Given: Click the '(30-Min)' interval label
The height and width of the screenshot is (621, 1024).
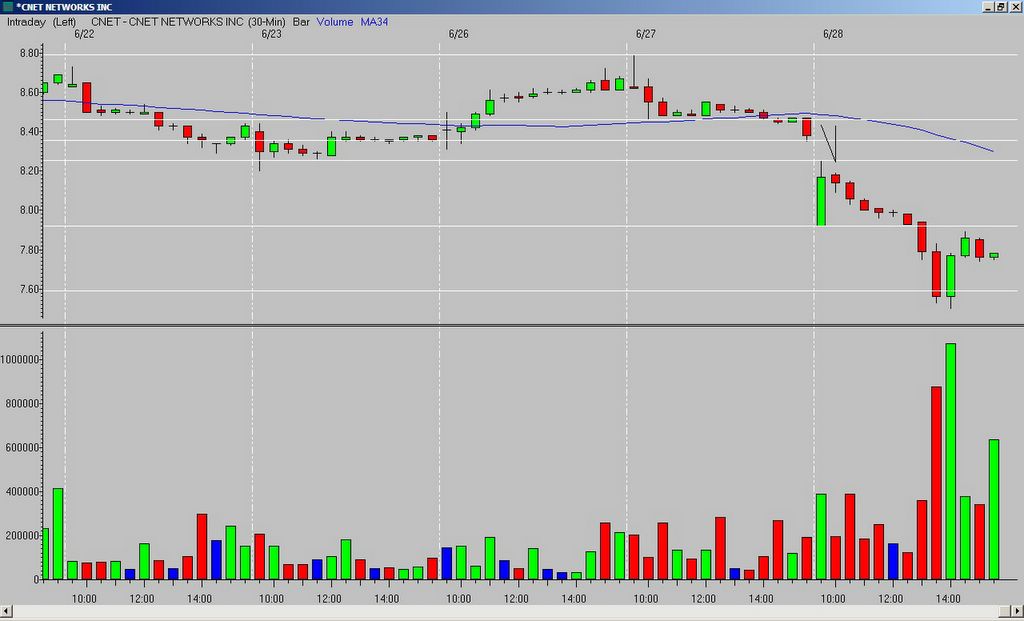Looking at the screenshot, I should click(x=266, y=22).
